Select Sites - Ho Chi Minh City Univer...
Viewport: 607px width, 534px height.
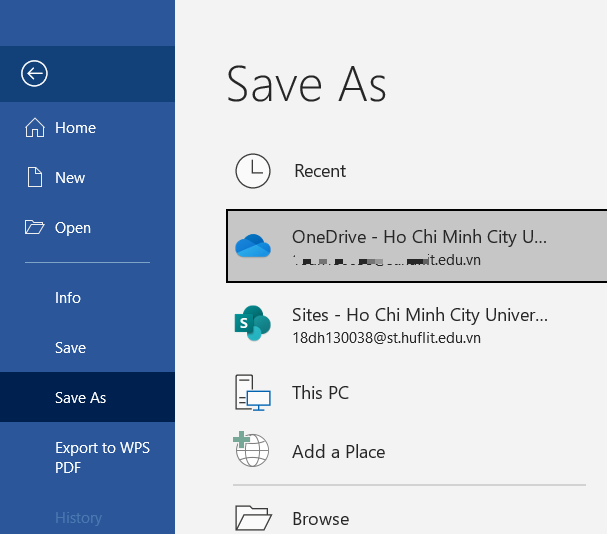point(417,325)
